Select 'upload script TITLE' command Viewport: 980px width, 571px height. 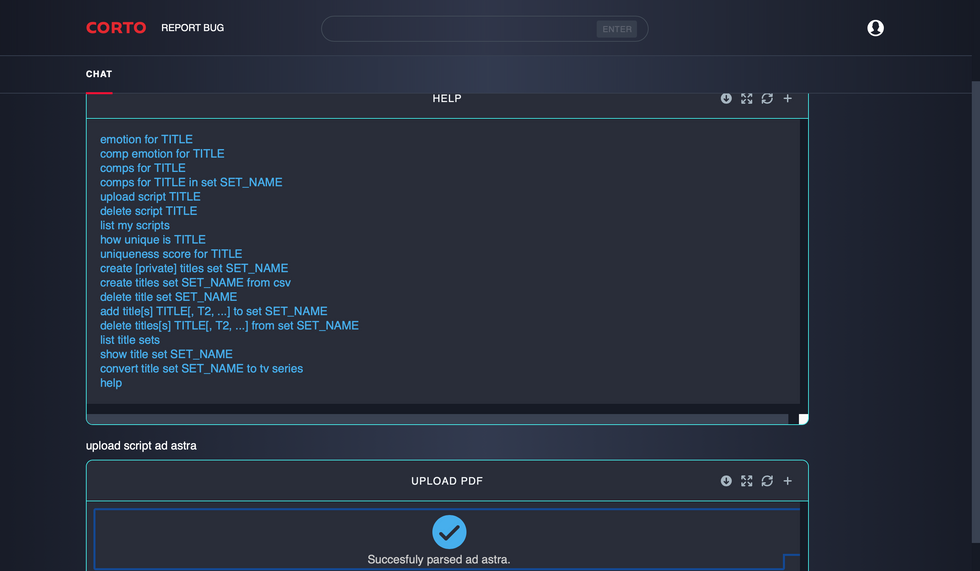pos(150,197)
